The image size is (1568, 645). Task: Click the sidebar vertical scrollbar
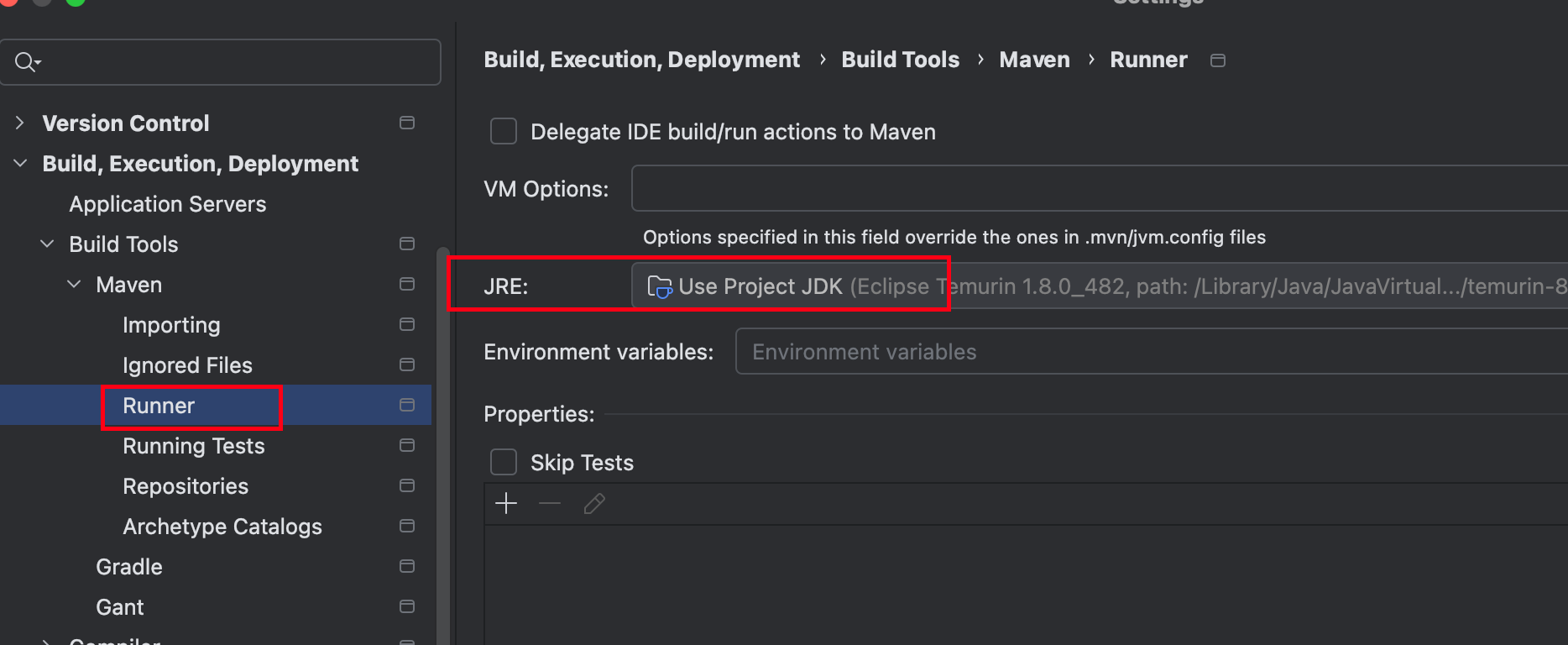[443, 445]
